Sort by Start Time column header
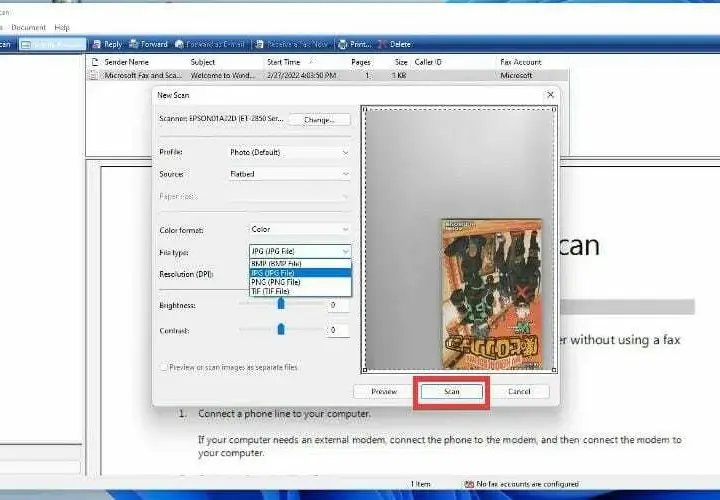 (x=283, y=62)
